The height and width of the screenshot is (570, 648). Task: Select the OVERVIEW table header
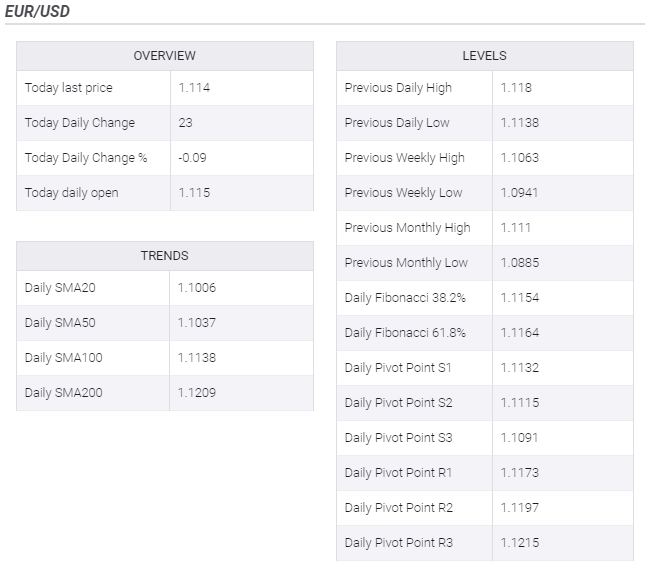(165, 56)
